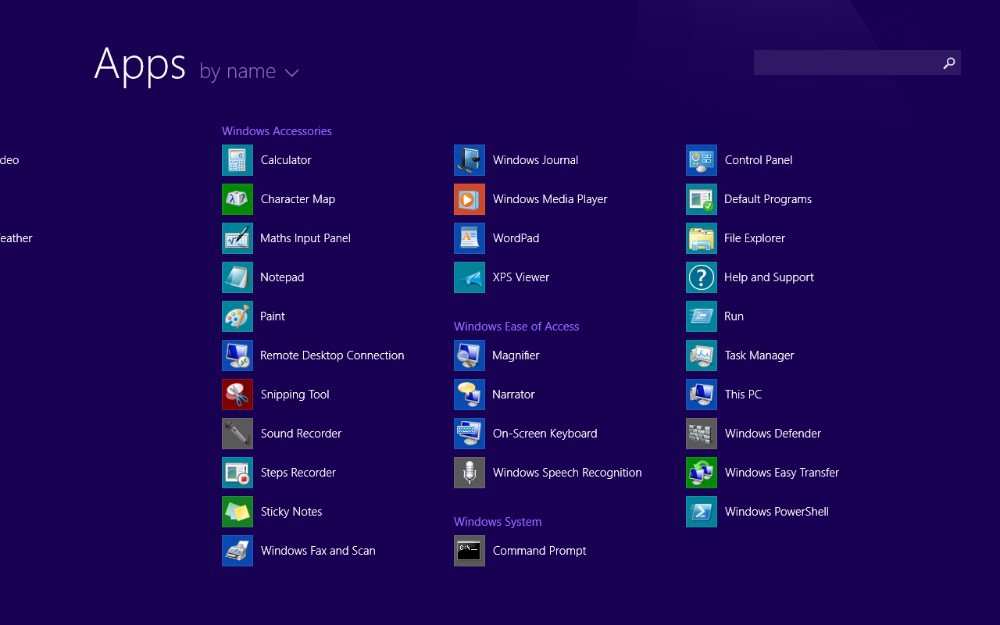
Task: Launch Character Map via its icon
Action: click(x=237, y=199)
